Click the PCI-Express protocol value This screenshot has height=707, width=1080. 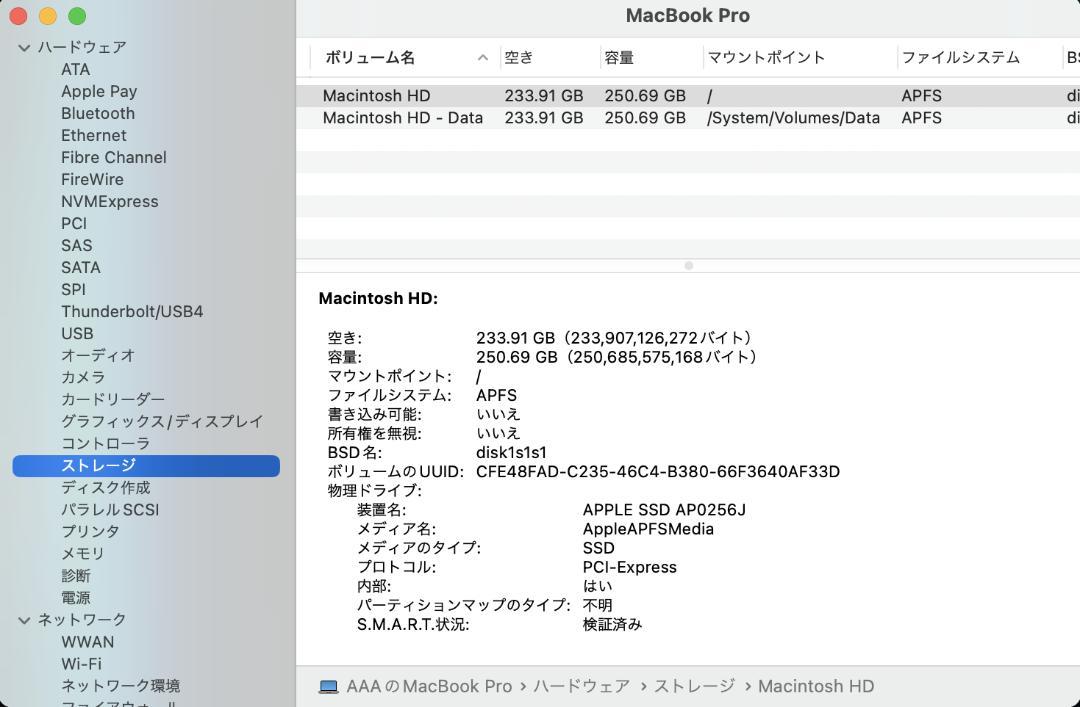630,568
